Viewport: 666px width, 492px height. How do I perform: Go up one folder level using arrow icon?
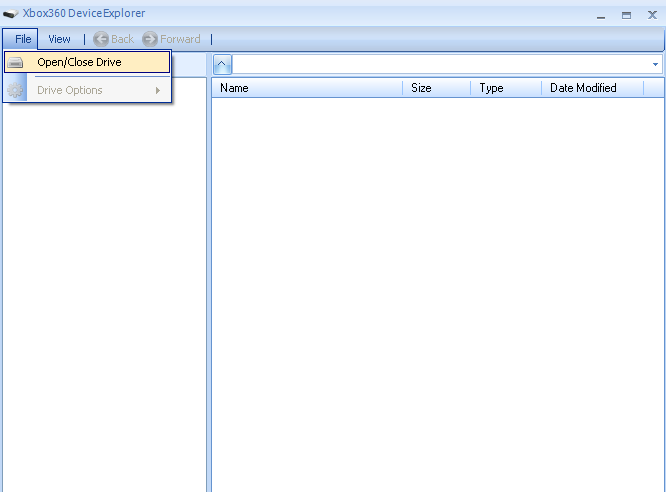tap(222, 64)
